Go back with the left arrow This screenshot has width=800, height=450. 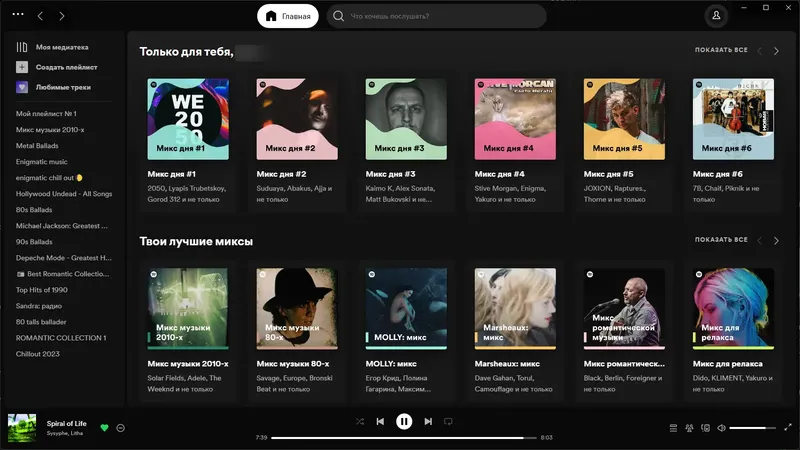40,16
